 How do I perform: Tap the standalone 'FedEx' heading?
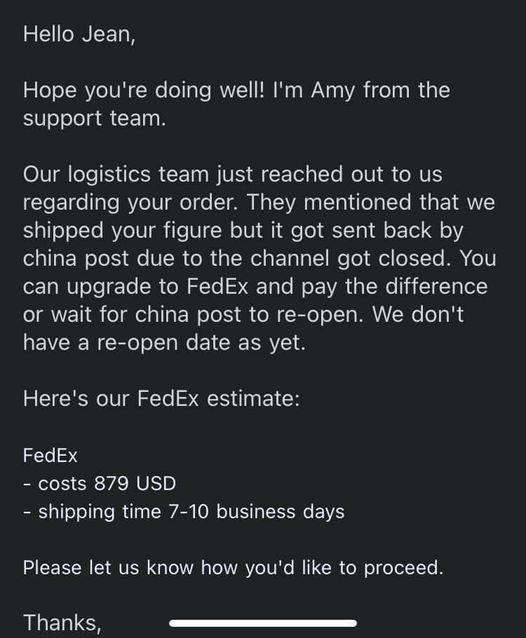[x=50, y=455]
